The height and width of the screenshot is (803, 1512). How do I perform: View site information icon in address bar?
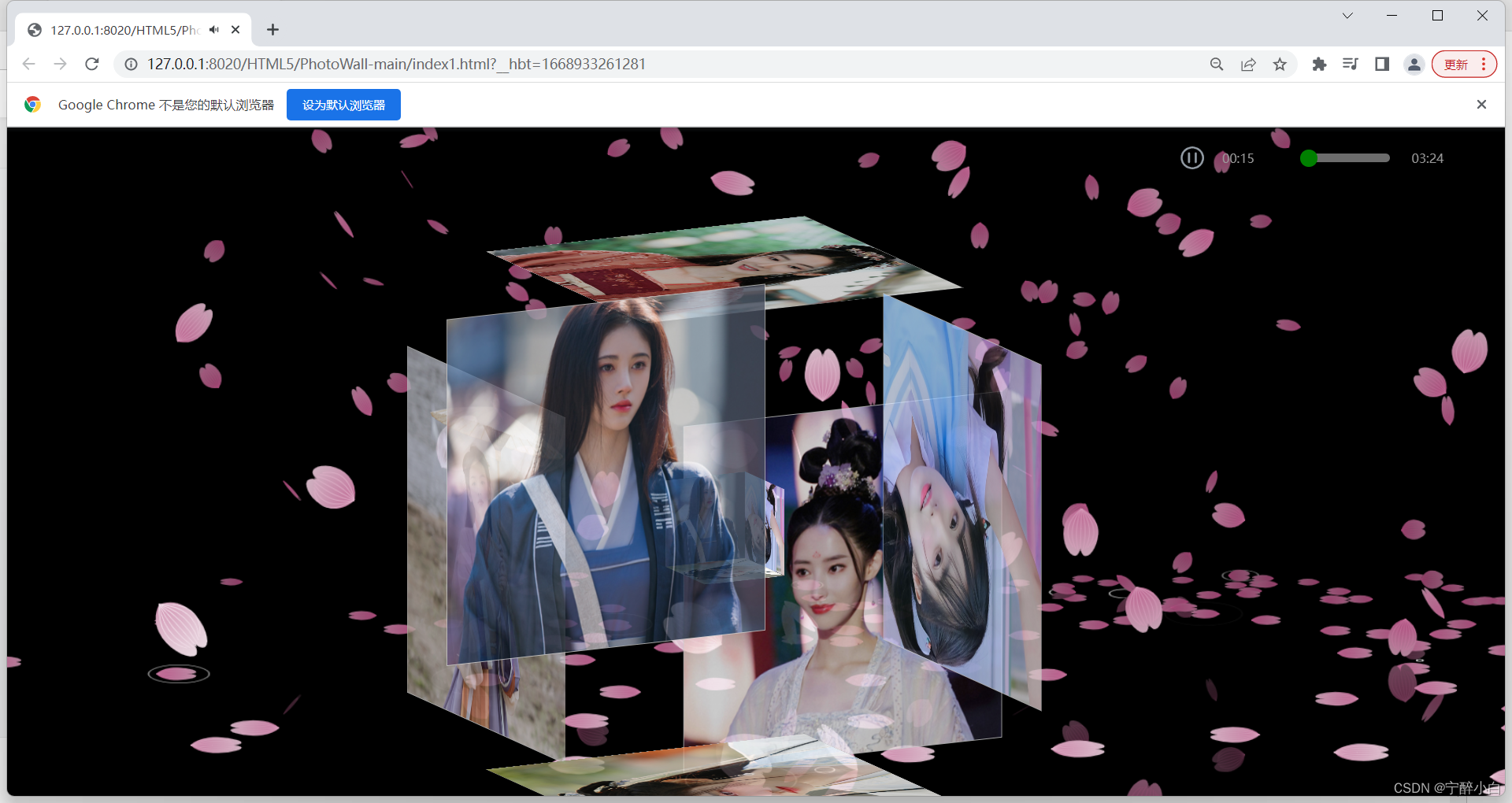131,64
